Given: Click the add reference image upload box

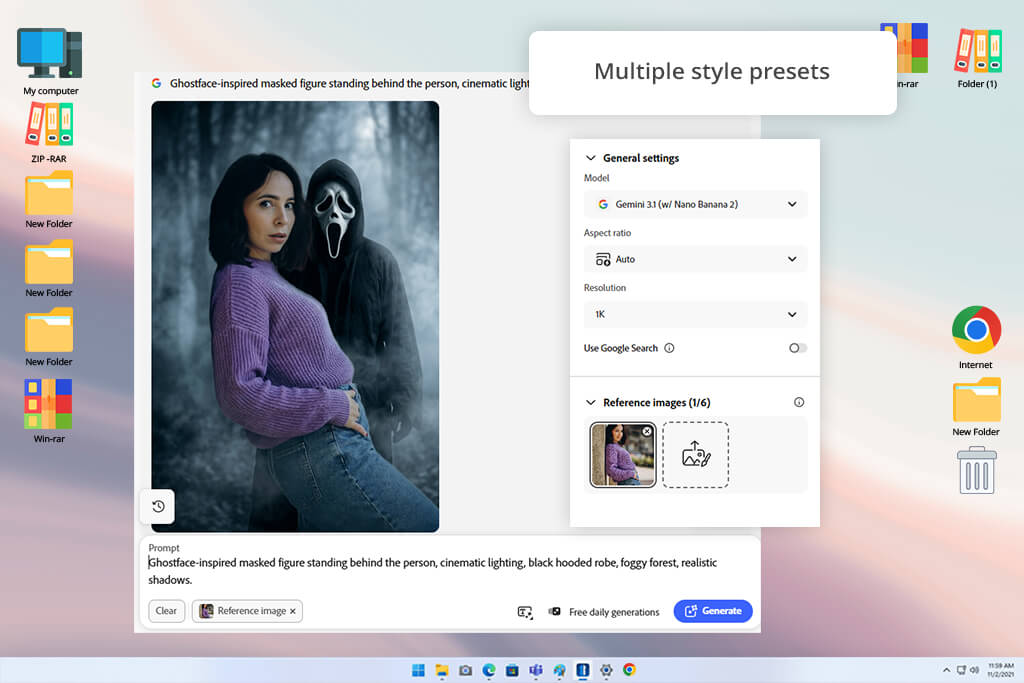Looking at the screenshot, I should [x=696, y=455].
